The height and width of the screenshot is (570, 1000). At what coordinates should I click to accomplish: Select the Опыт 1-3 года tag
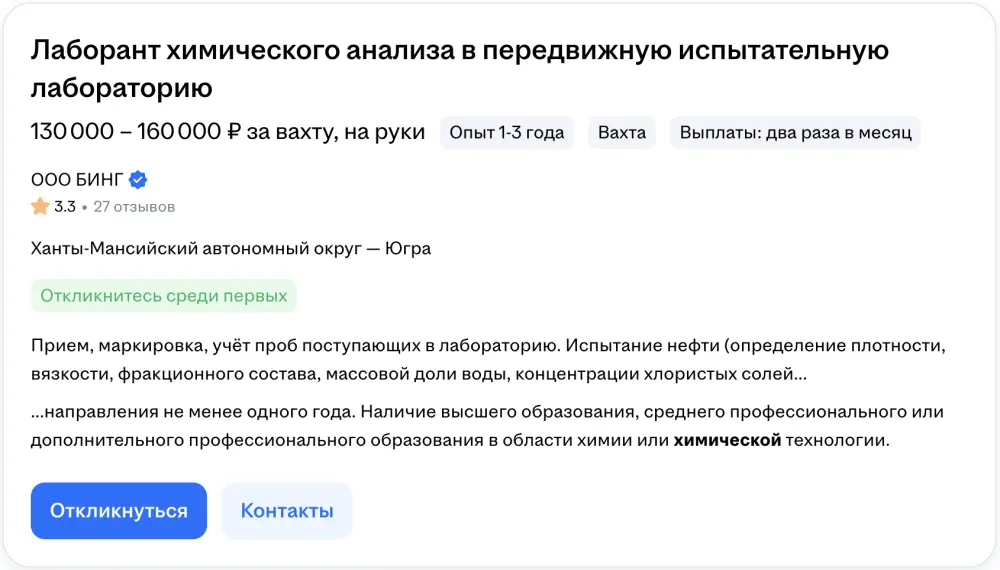(507, 133)
